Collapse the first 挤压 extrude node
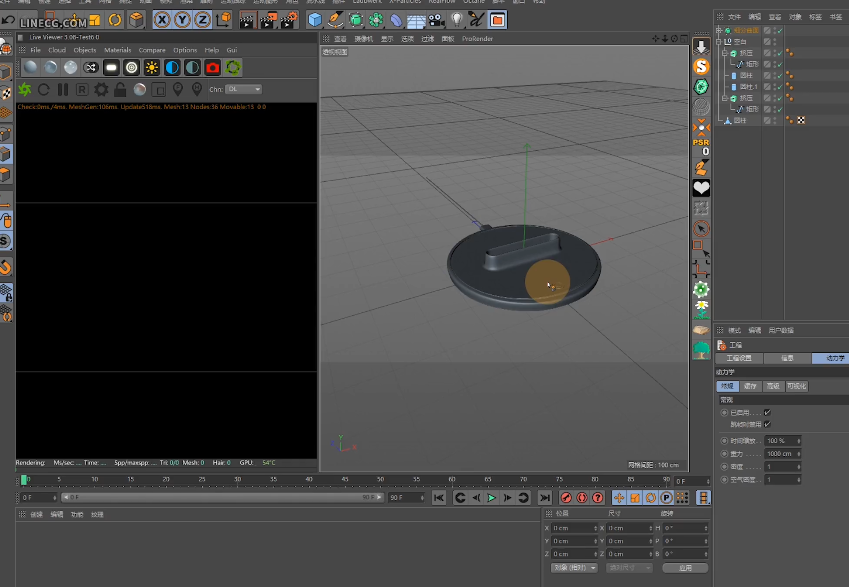Viewport: 849px width, 587px height. pyautogui.click(x=724, y=53)
